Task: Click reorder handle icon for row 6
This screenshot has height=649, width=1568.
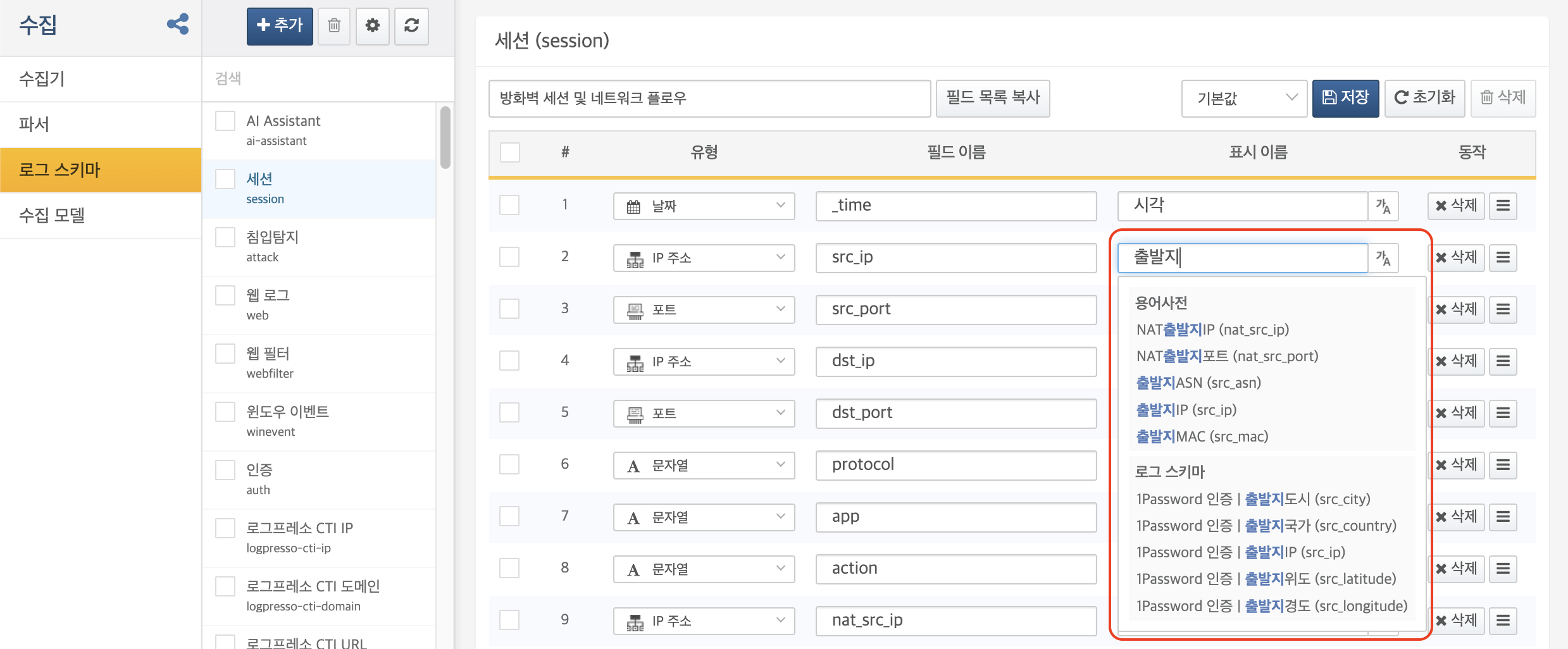Action: coord(1503,465)
